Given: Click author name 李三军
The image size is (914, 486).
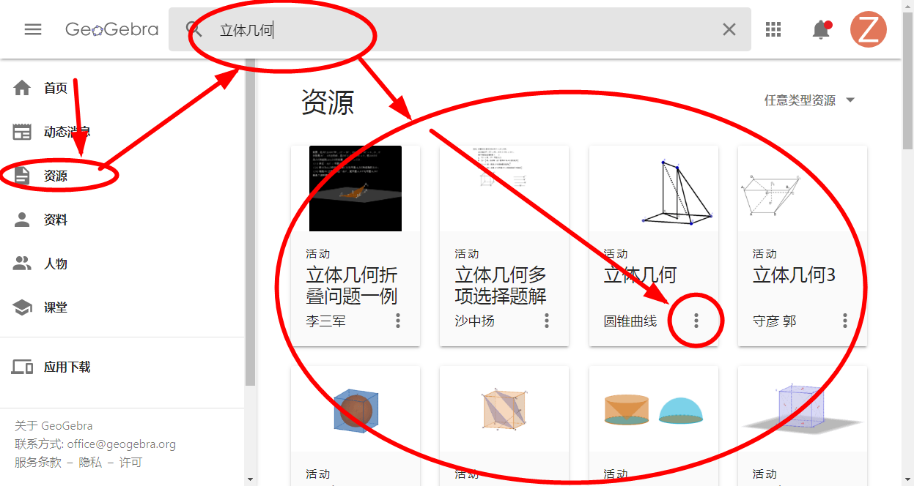Looking at the screenshot, I should pyautogui.click(x=326, y=321).
